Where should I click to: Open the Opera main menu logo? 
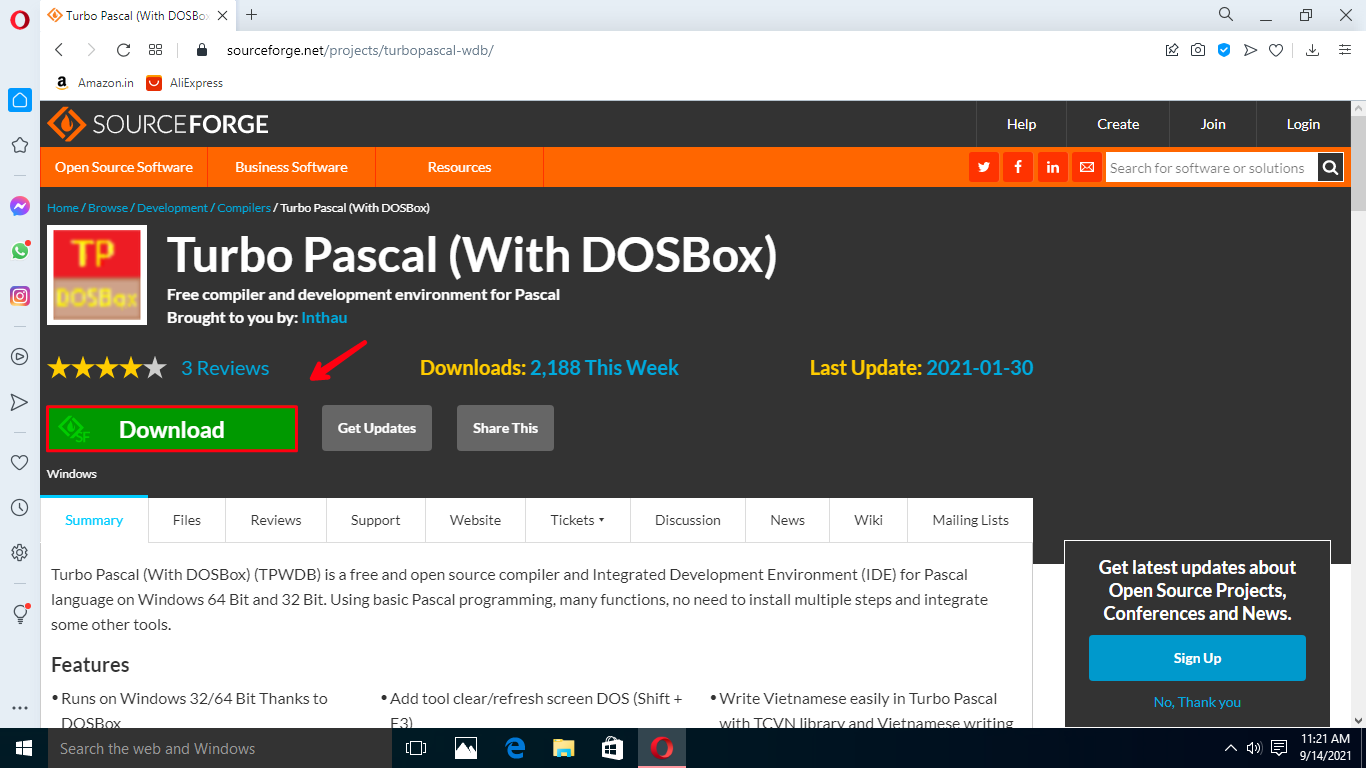point(20,17)
